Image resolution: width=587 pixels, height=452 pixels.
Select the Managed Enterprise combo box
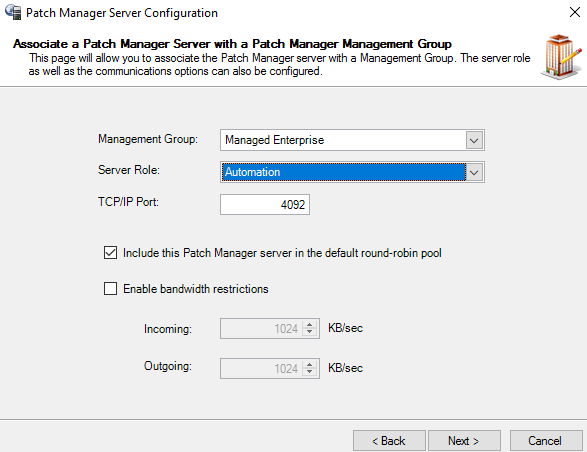coord(352,140)
